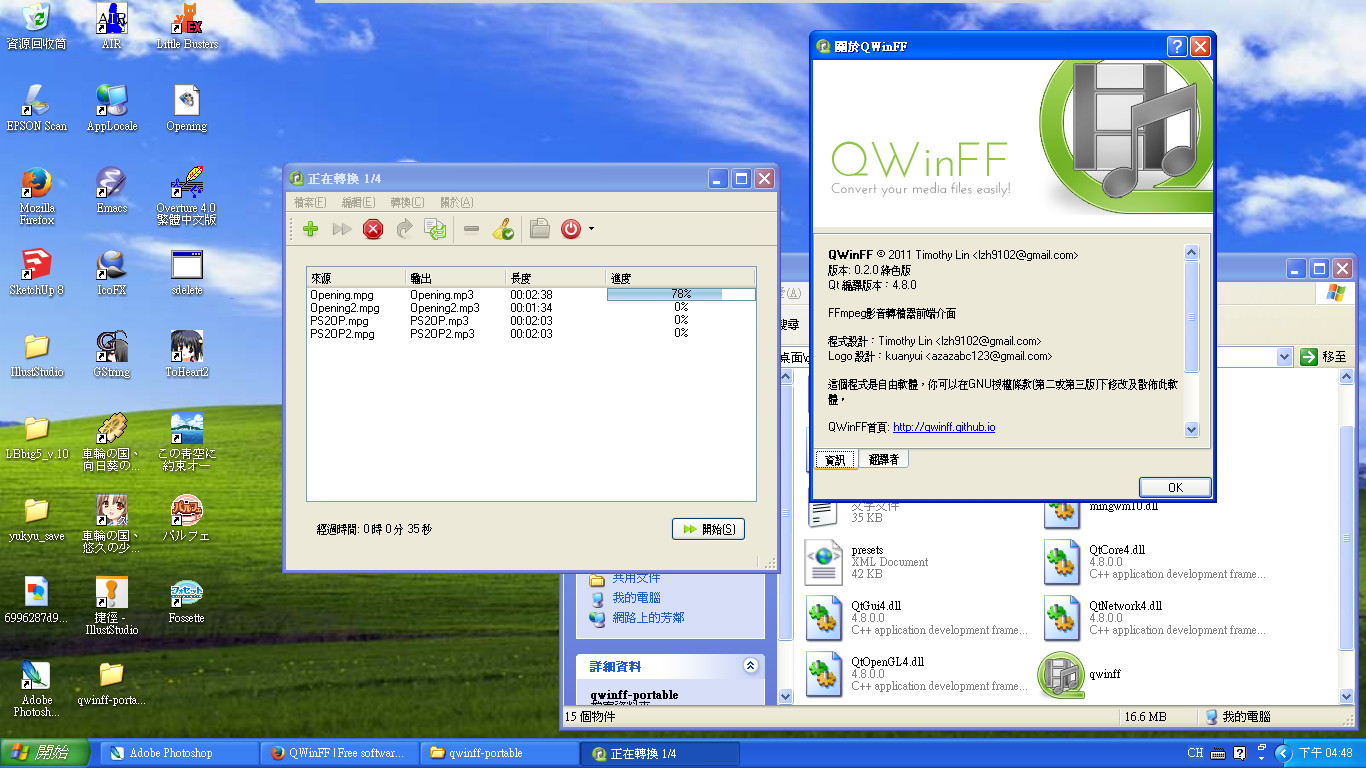Click the grey curved-arrow retry icon
Viewport: 1366px width, 768px height.
pos(404,229)
